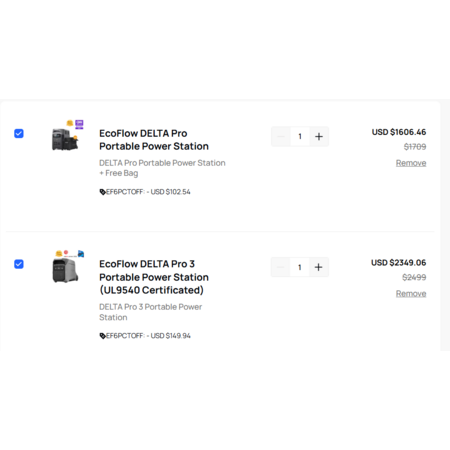This screenshot has width=450, height=450.
Task: Open EcoFlow DELTA Pro Portable Power Station title
Action: pos(154,140)
